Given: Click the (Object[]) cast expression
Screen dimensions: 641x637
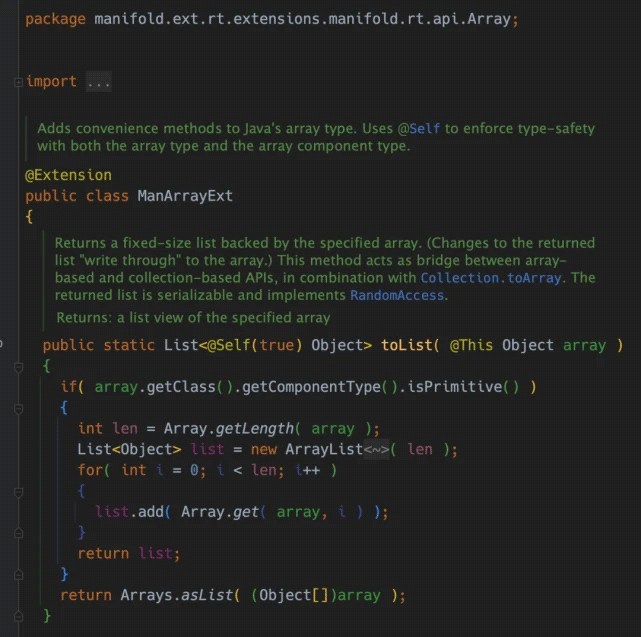Looking at the screenshot, I should [294, 595].
